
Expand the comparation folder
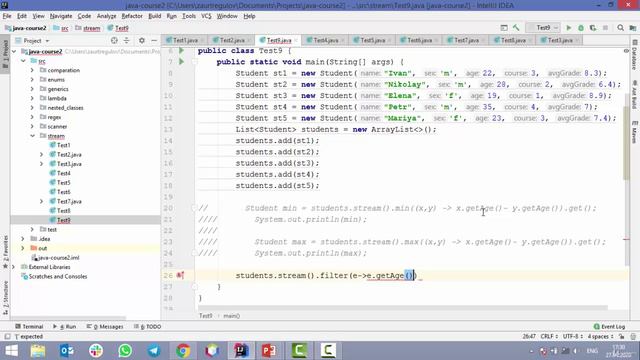pyautogui.click(x=32, y=70)
